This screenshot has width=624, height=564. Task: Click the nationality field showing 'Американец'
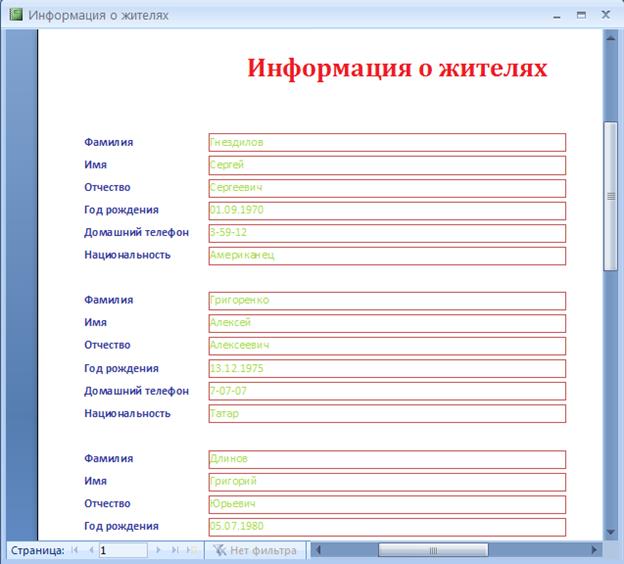[386, 255]
